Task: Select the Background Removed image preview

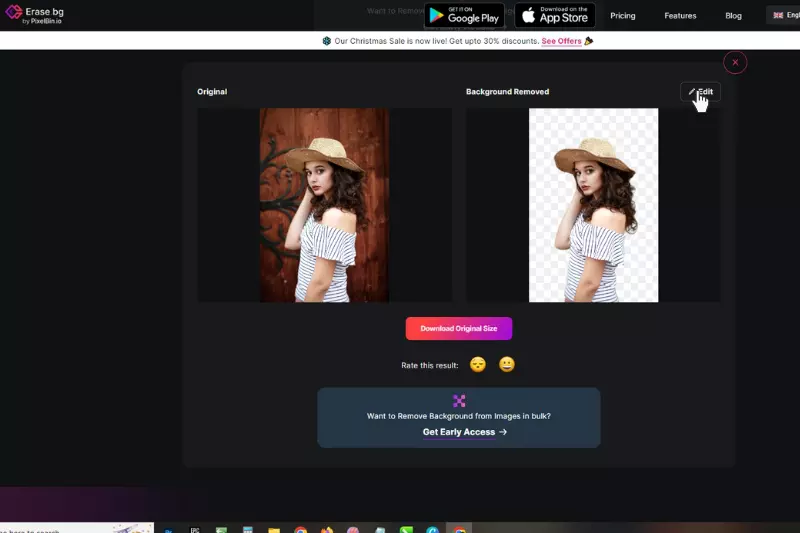Action: [593, 205]
